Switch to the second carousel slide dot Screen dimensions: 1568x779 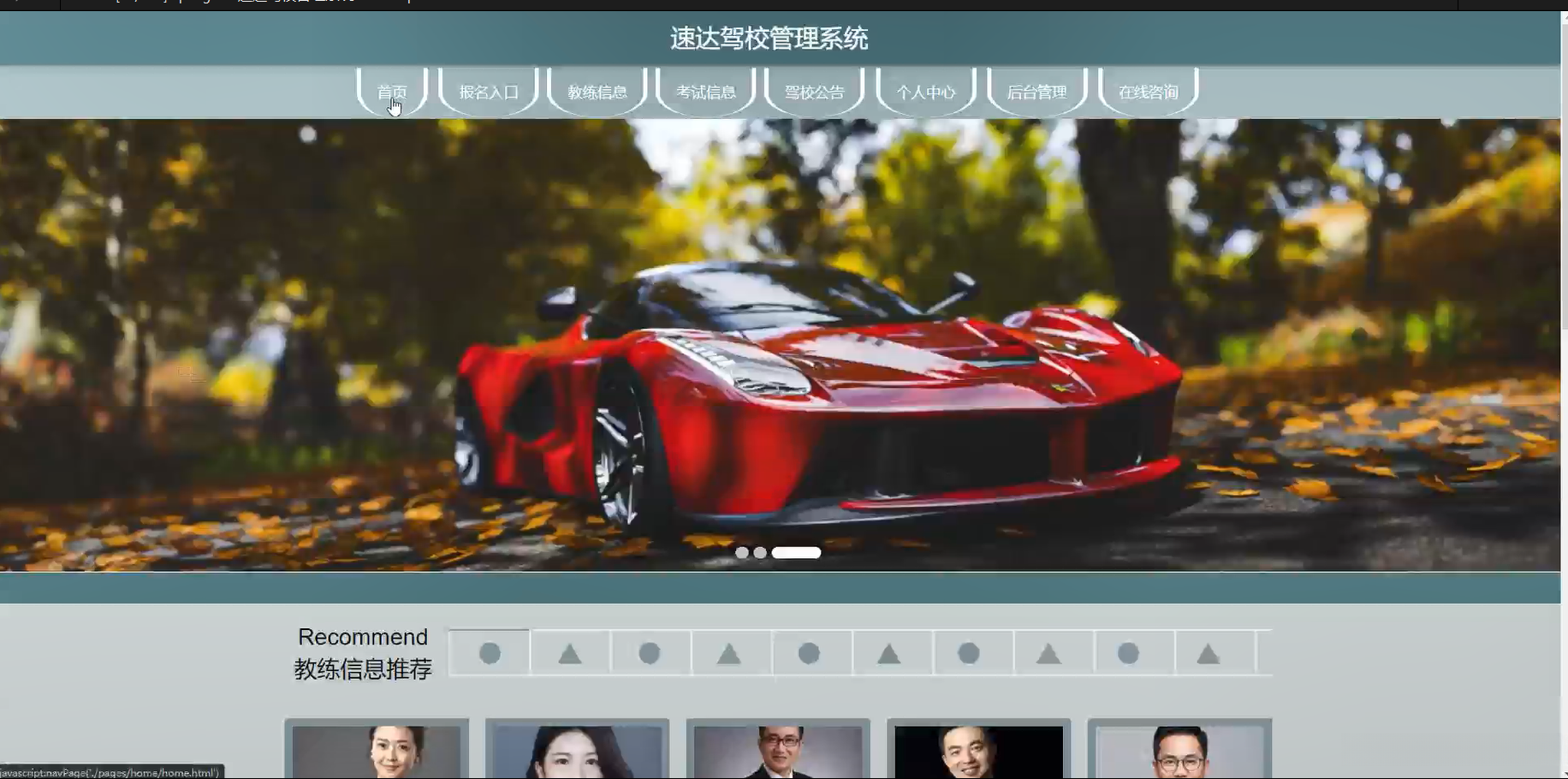pos(760,553)
